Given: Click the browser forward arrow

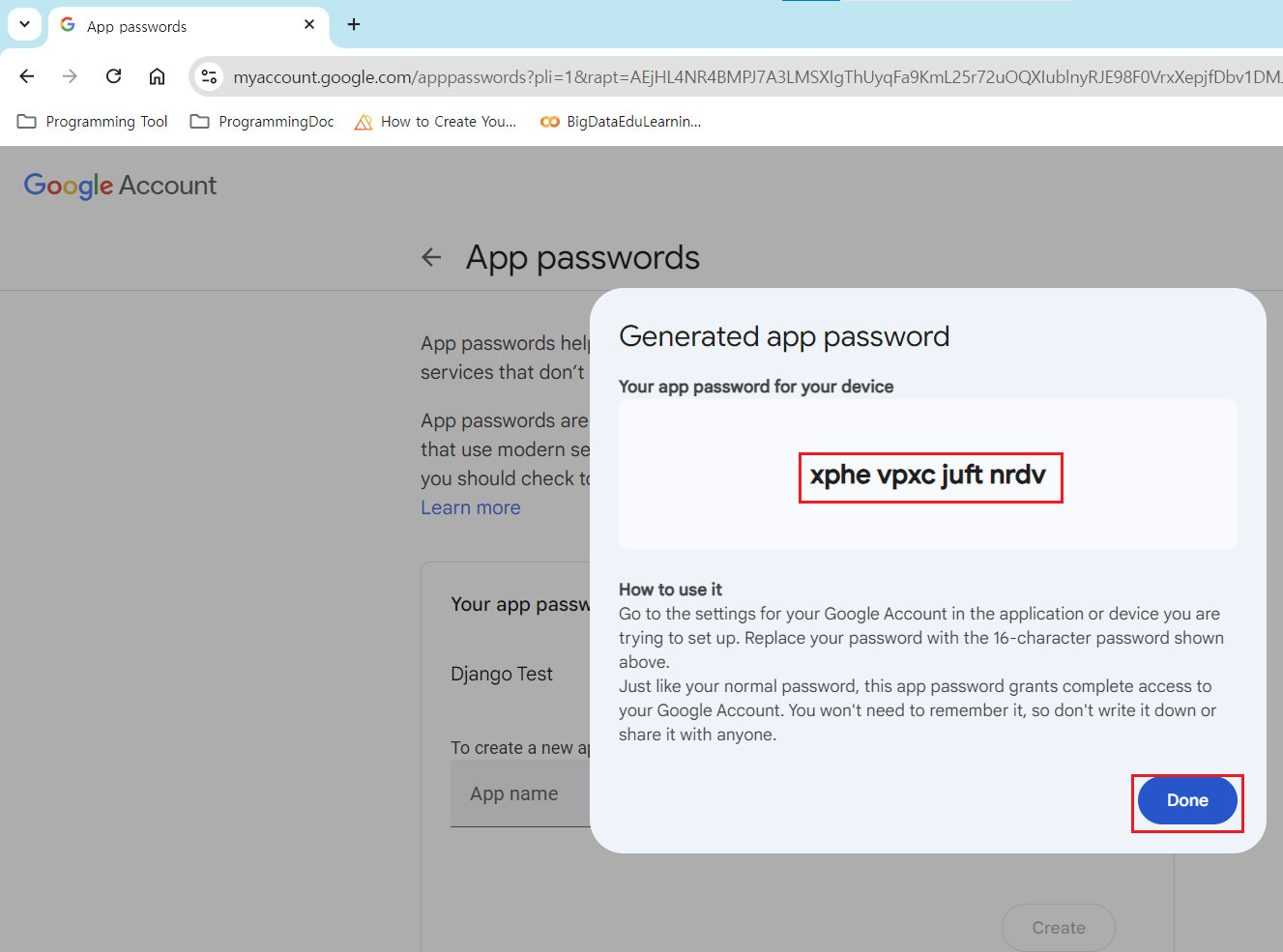Looking at the screenshot, I should pyautogui.click(x=70, y=76).
